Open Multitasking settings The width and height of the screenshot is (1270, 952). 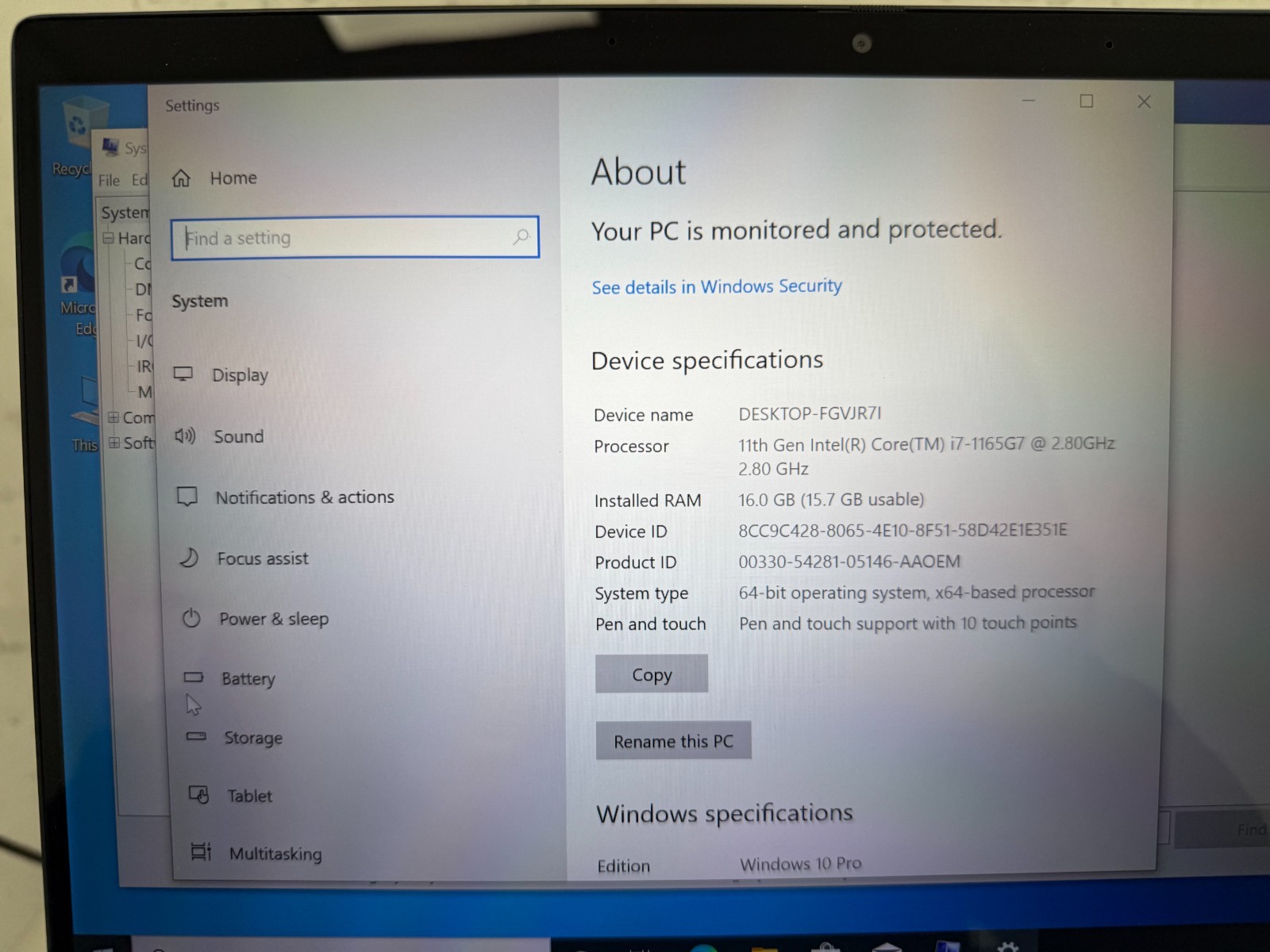[x=256, y=854]
